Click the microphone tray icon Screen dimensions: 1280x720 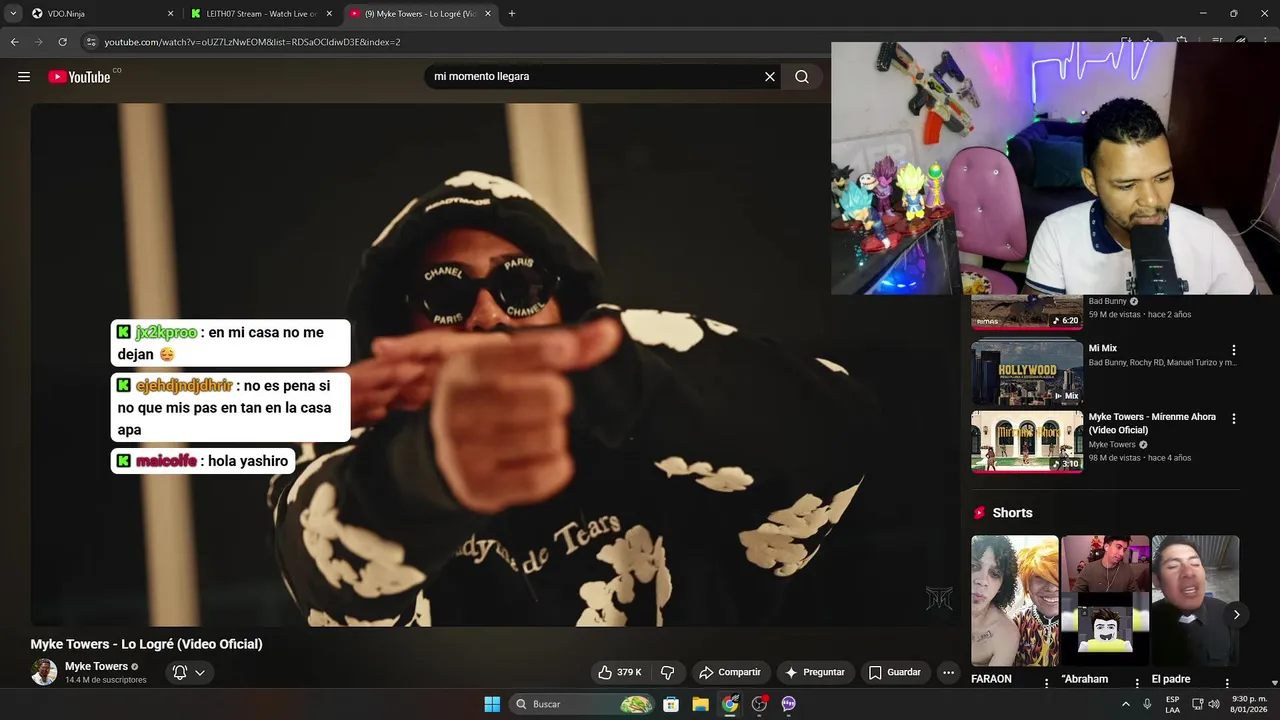[x=1147, y=704]
